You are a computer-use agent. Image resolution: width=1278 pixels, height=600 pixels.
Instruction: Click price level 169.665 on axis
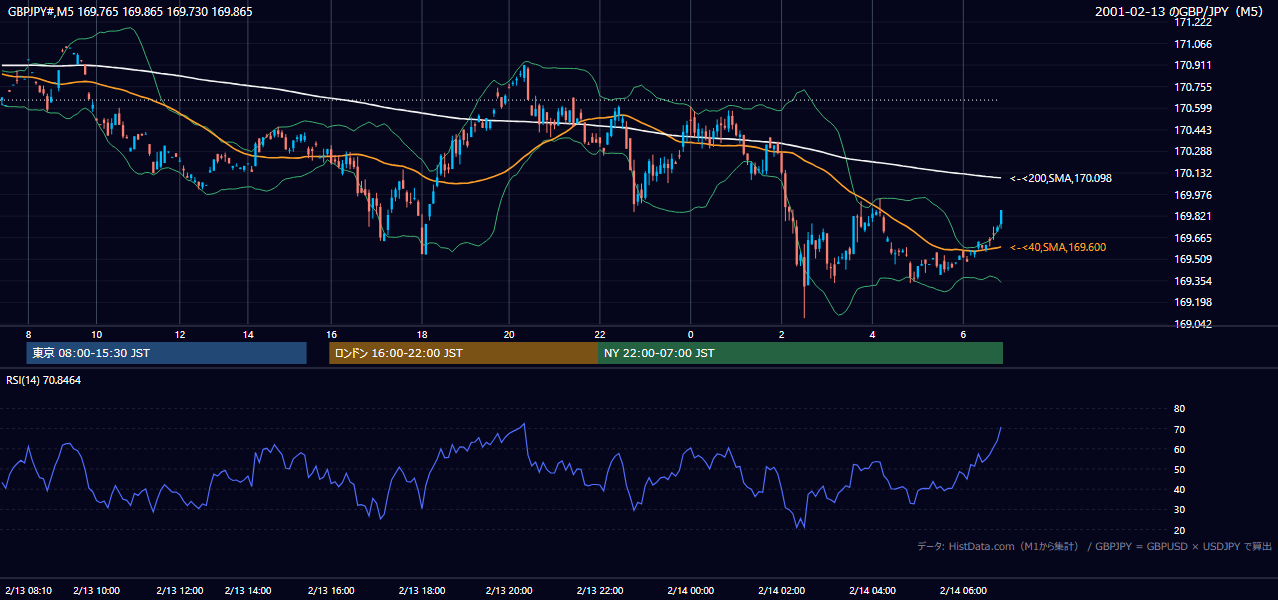[1193, 238]
